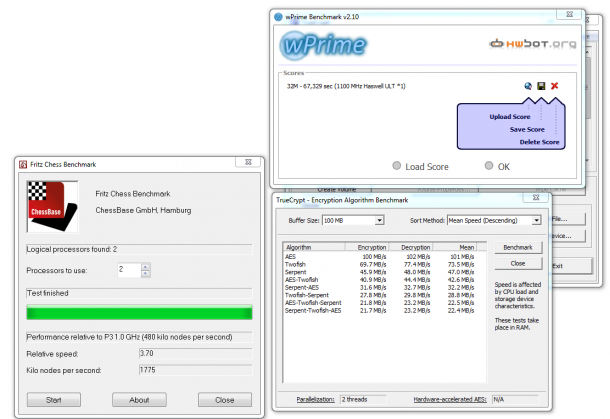Click the red delete score X icon
This screenshot has width=610, height=419.
555,86
